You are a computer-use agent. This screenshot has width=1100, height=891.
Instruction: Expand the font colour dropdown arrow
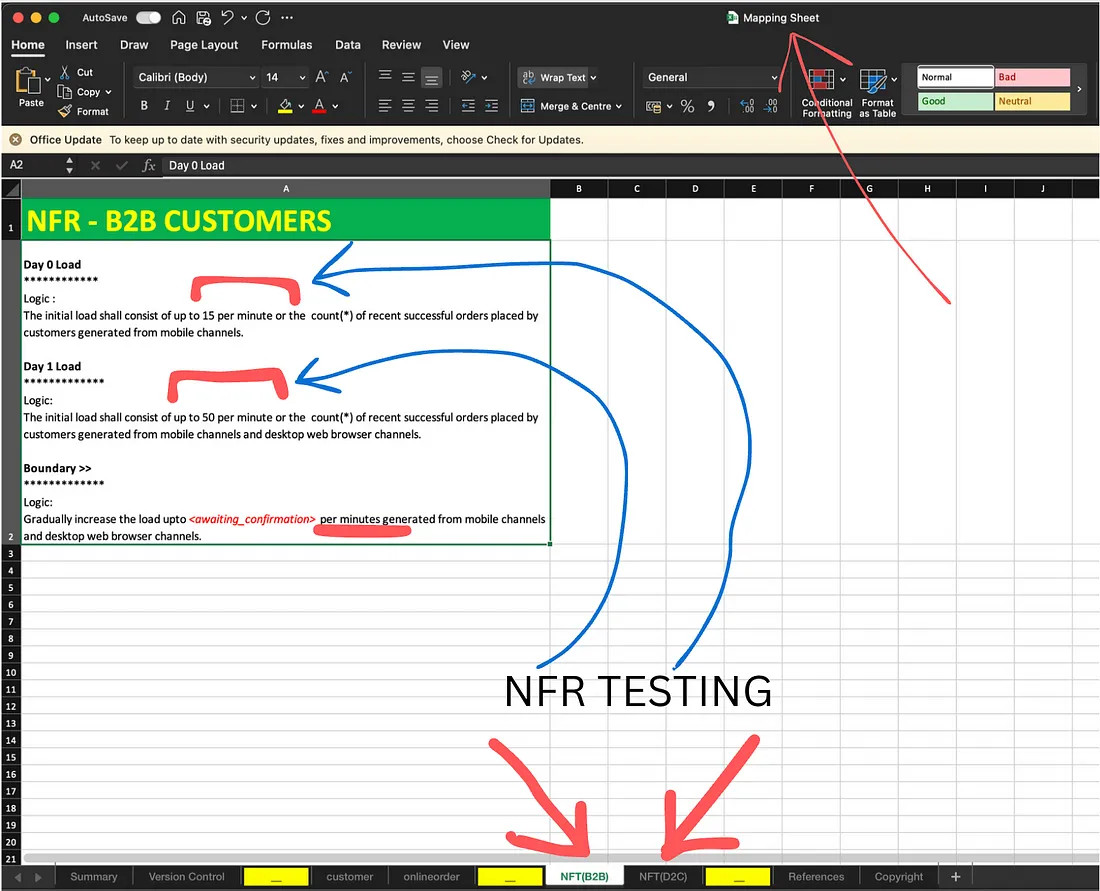click(335, 106)
